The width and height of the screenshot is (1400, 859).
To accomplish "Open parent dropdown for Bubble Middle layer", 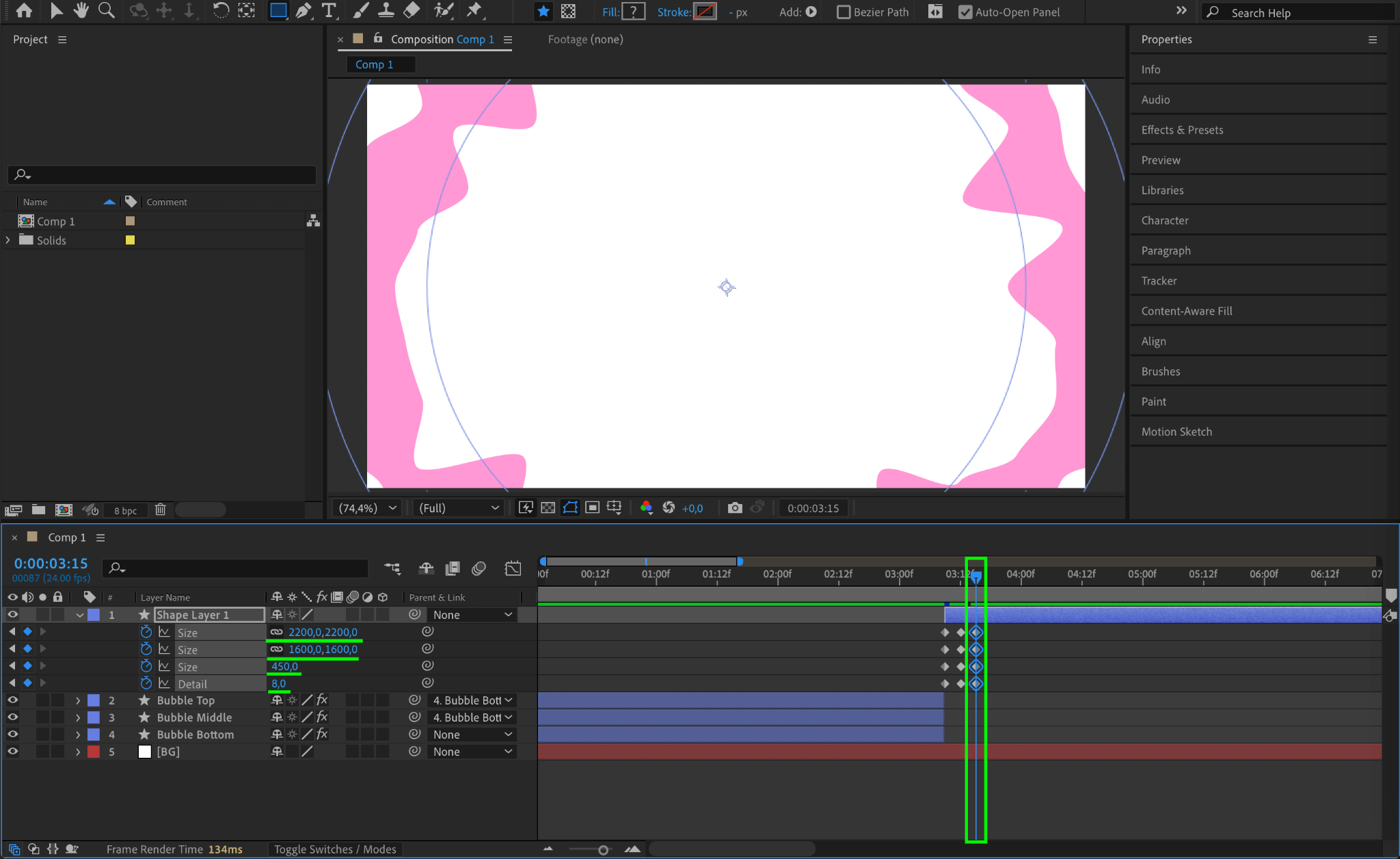I will [x=472, y=717].
